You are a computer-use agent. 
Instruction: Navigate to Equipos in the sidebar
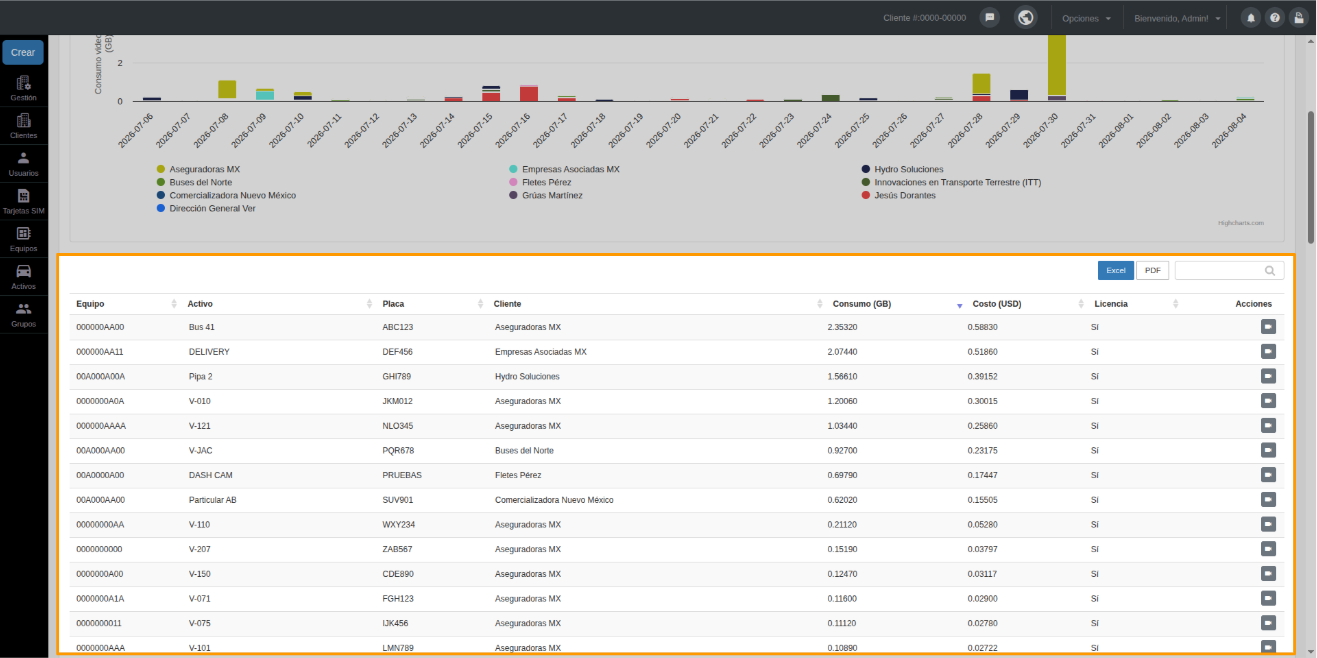point(23,239)
